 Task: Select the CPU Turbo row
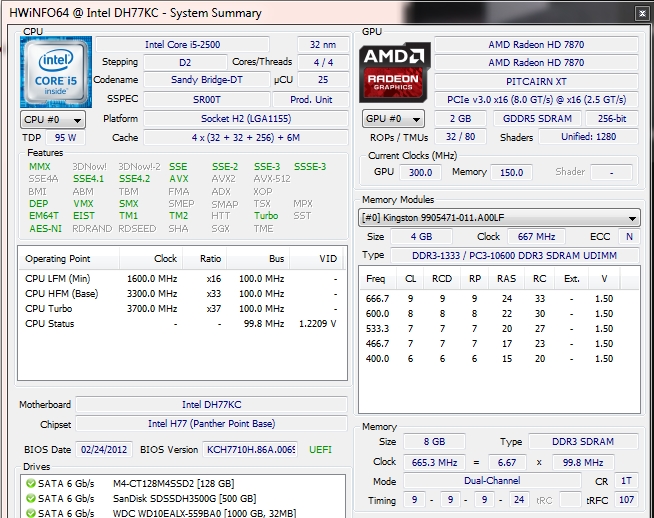tap(181, 309)
